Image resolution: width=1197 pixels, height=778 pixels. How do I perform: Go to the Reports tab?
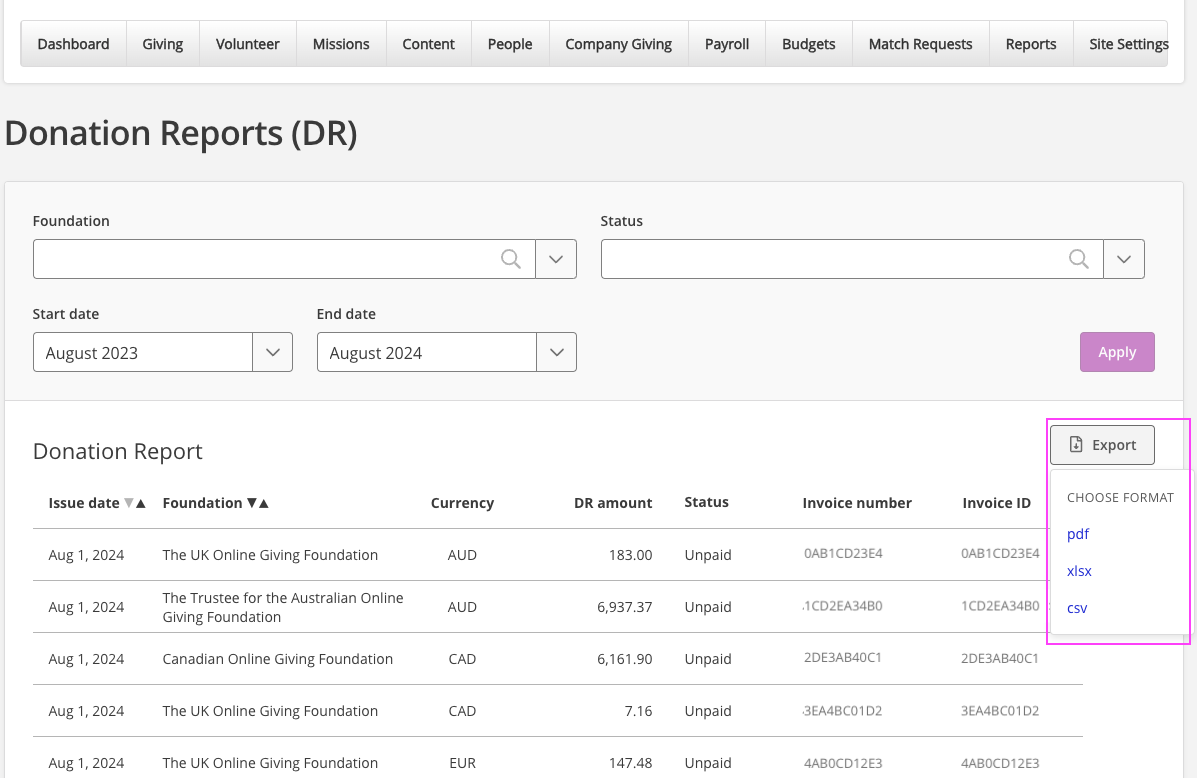coord(1031,44)
